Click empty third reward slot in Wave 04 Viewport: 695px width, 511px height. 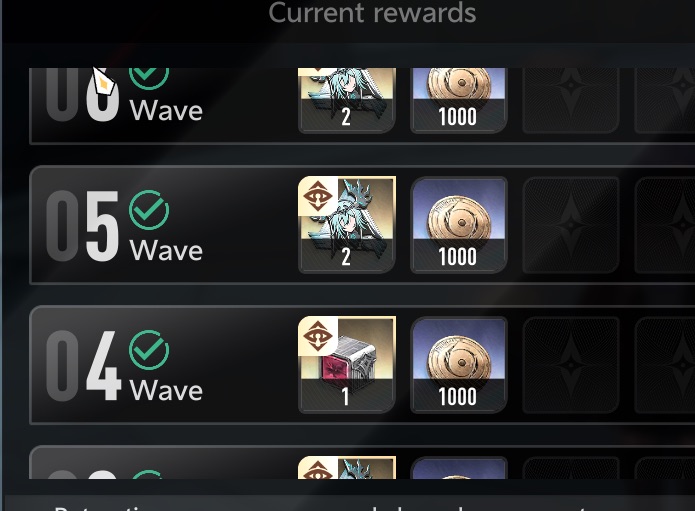click(x=571, y=364)
